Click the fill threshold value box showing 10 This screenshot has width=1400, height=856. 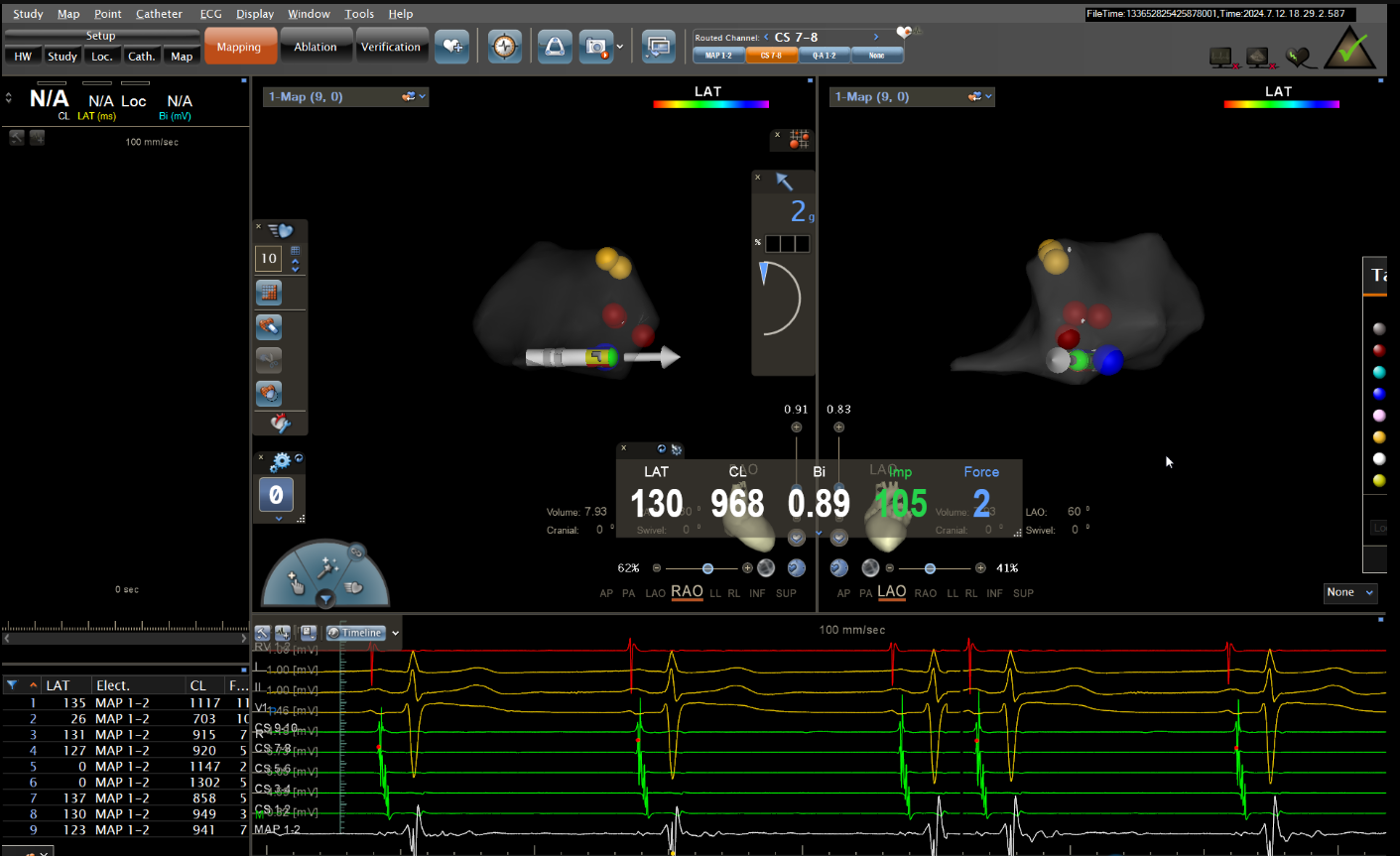click(x=269, y=259)
